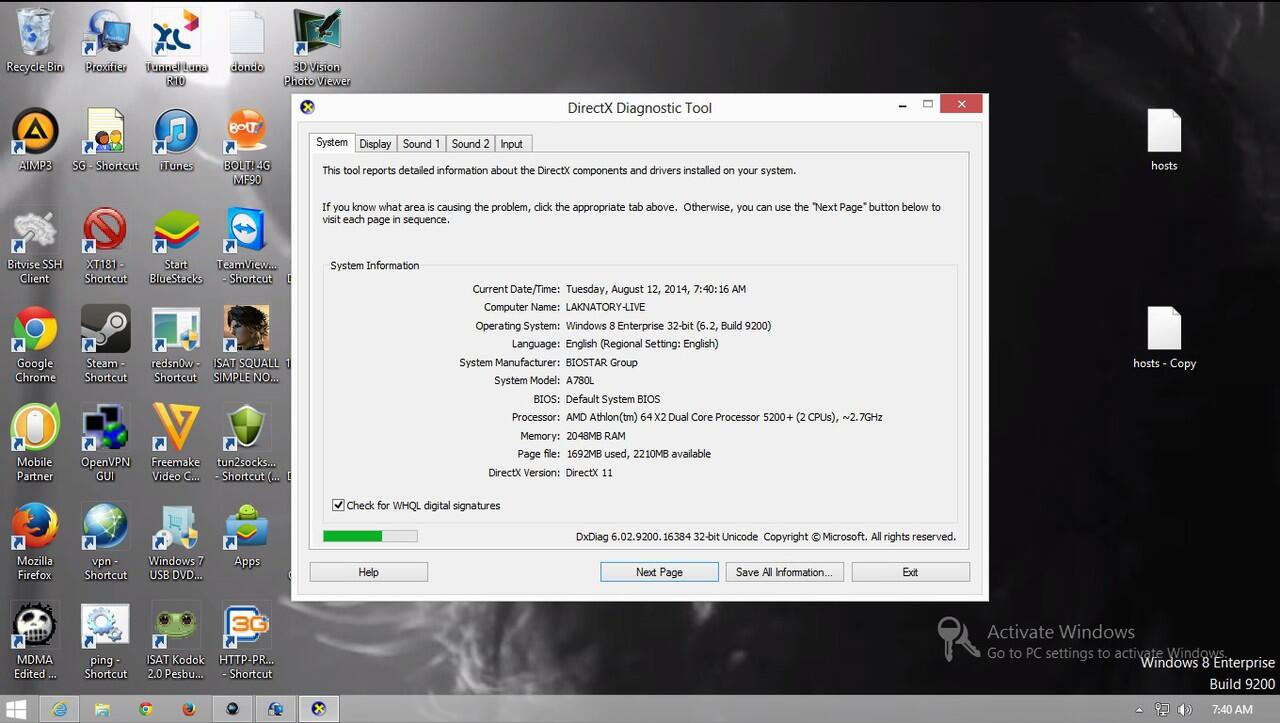Open the tun2socks - Shortcut icon
Screen dimensions: 1280x723
pos(247,442)
